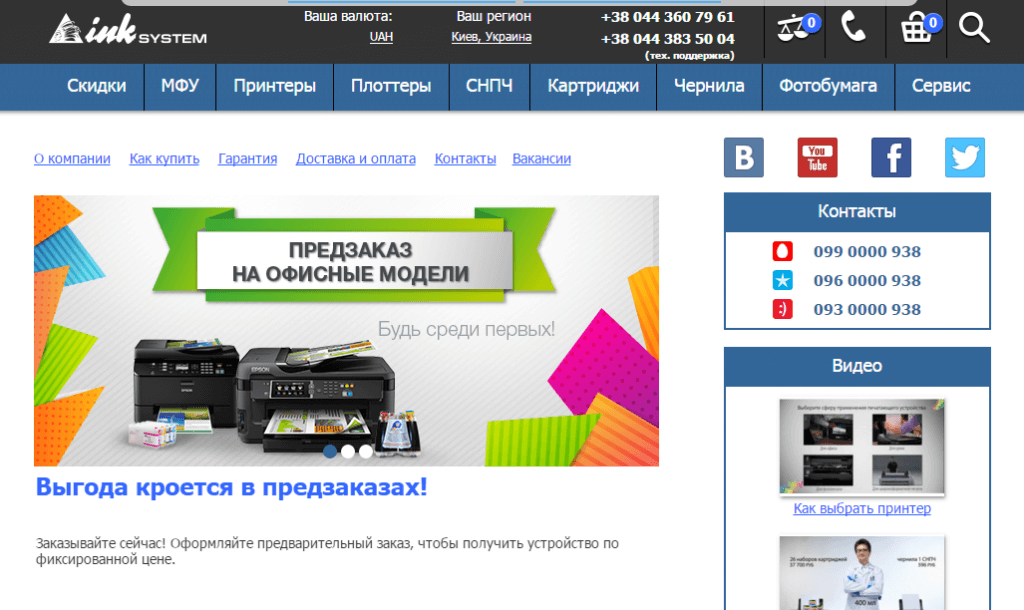Viewport: 1024px width, 610px height.
Task: Click the INK System logo
Action: point(128,30)
